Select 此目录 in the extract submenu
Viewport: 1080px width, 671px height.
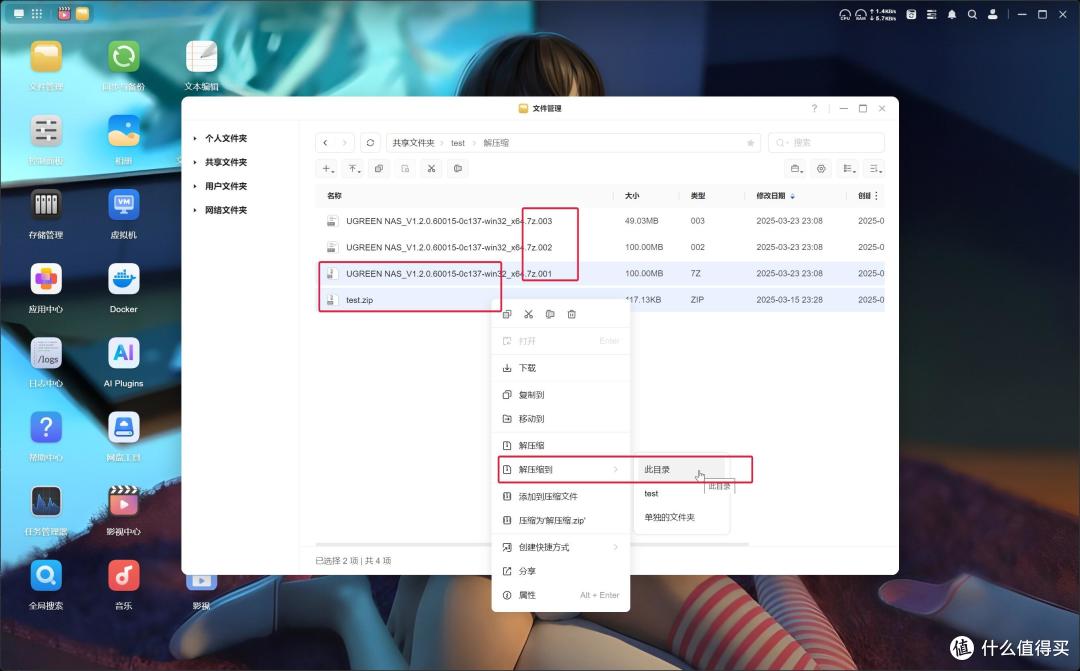(681, 470)
